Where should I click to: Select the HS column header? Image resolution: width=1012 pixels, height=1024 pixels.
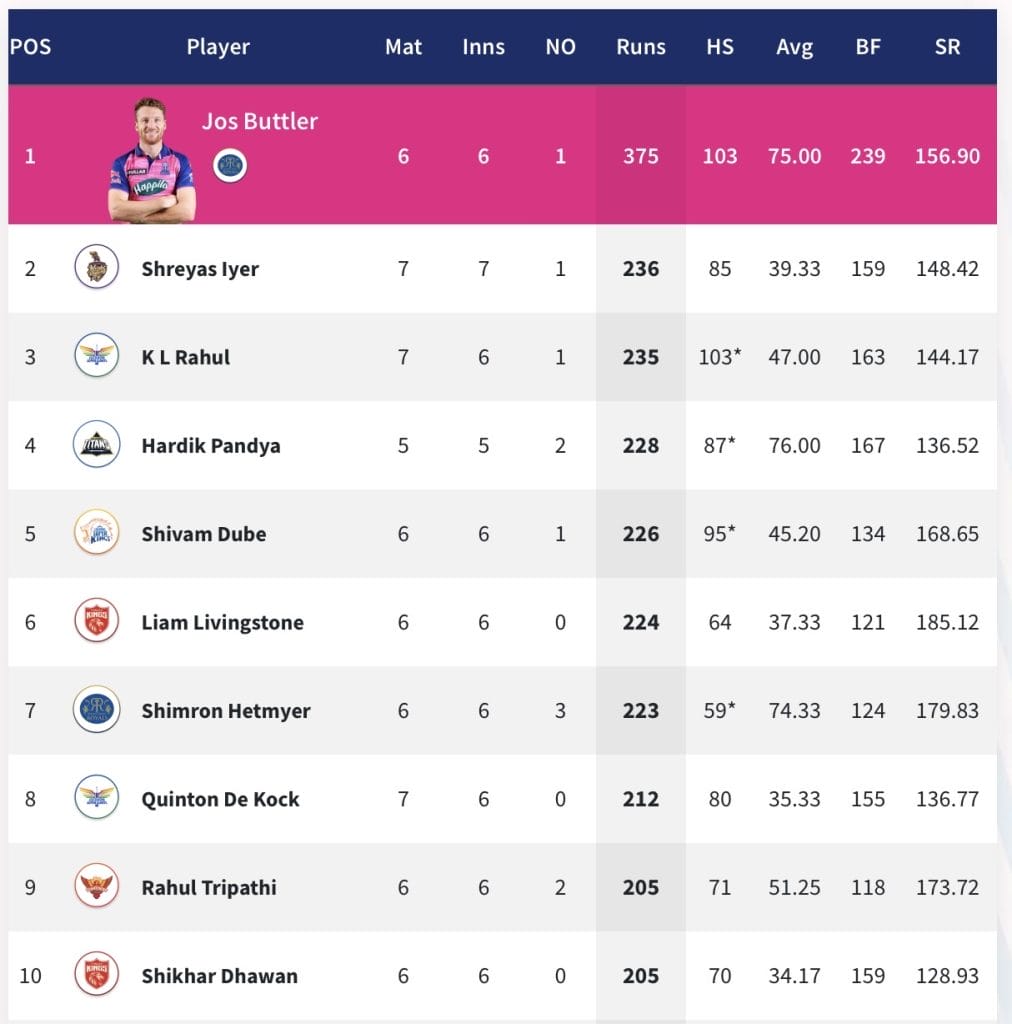719,47
